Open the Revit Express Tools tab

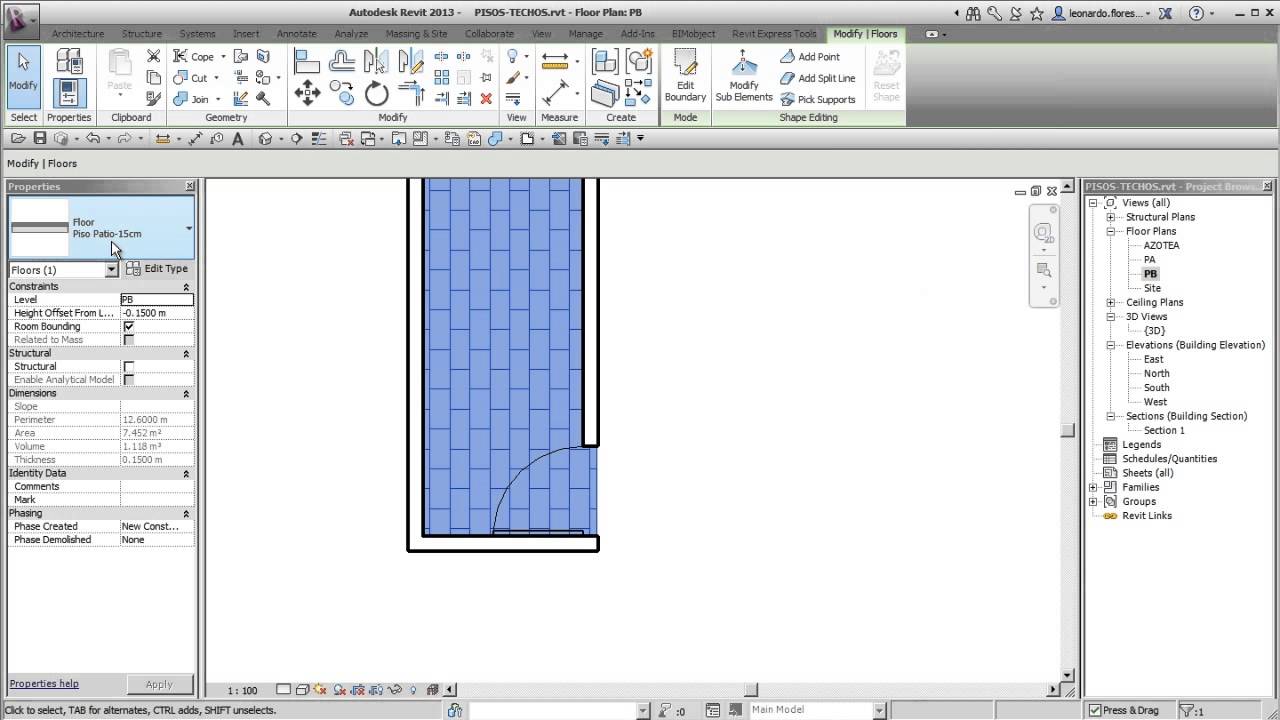[774, 34]
